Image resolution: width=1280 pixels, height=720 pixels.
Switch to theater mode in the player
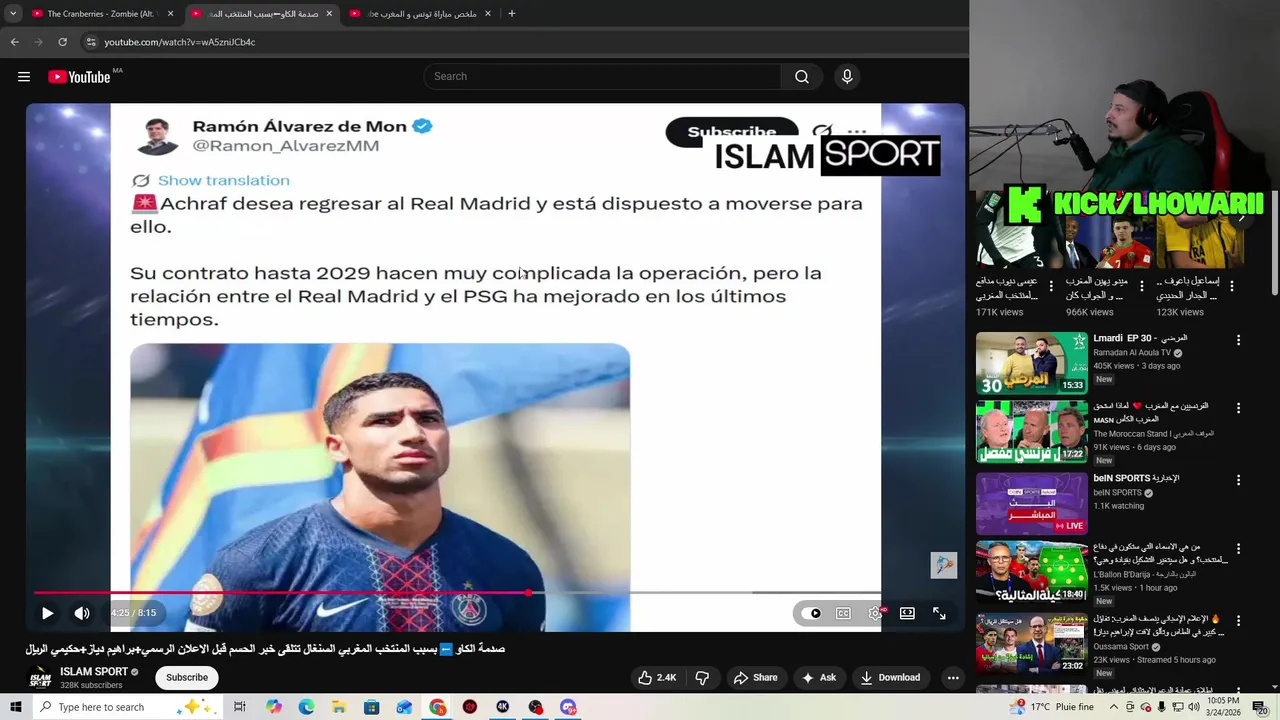click(x=907, y=613)
